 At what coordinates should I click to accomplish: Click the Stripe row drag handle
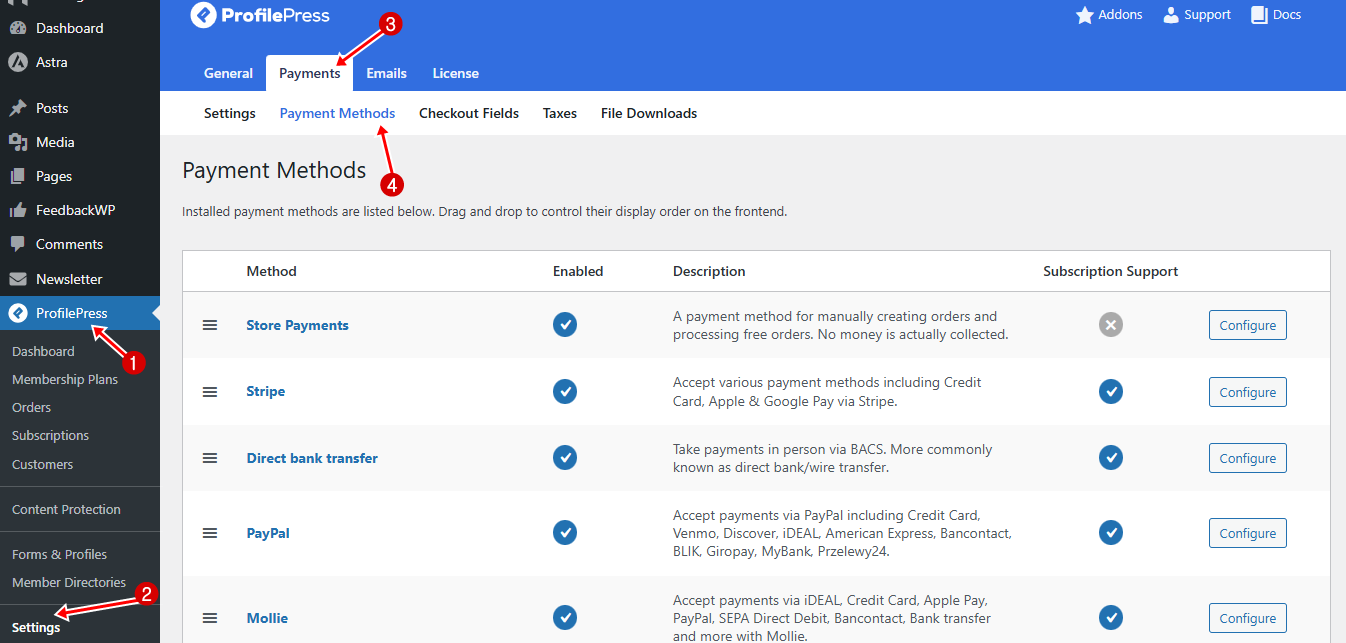[210, 392]
